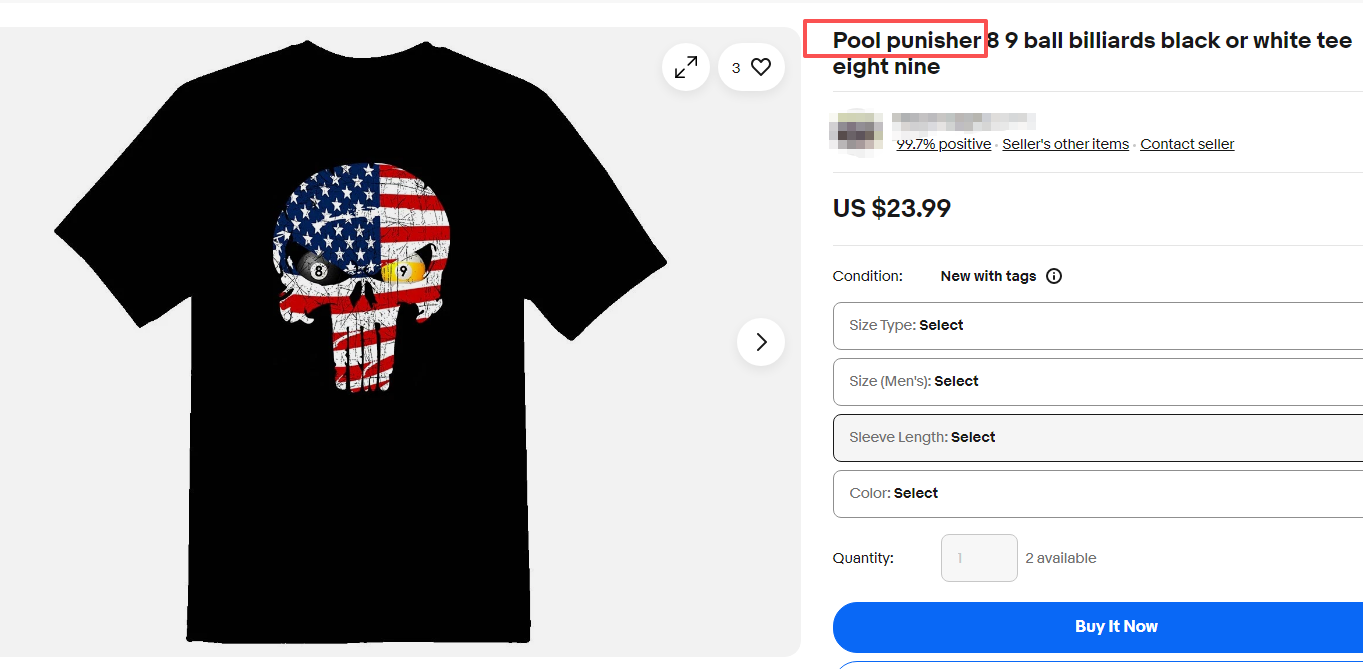Expand the Sleeve Length selector
The image size is (1363, 669).
1097,437
